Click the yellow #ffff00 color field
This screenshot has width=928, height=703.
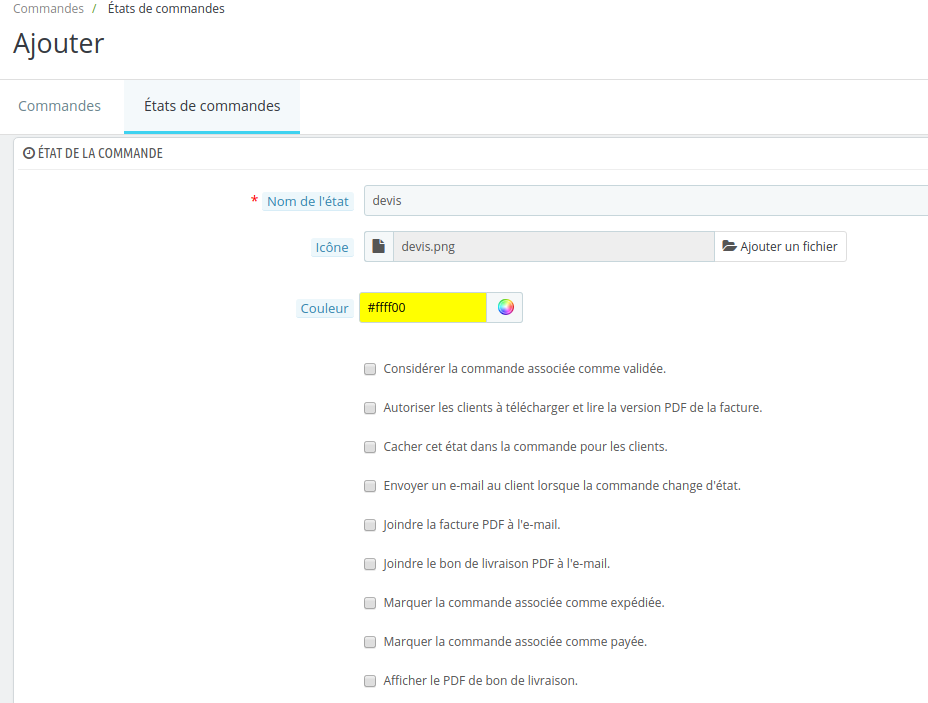coord(423,307)
